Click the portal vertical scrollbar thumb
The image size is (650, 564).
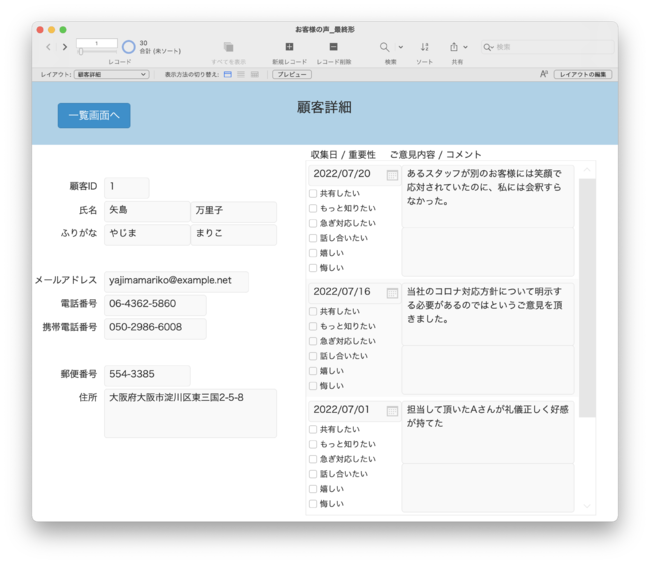point(587,298)
